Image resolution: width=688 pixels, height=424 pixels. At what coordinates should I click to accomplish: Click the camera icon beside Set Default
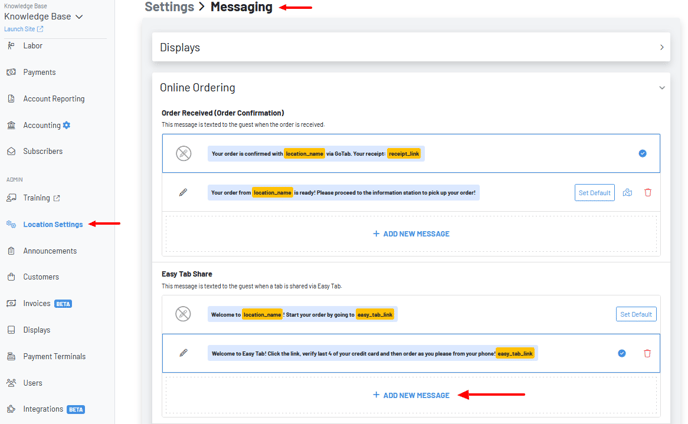(x=627, y=192)
